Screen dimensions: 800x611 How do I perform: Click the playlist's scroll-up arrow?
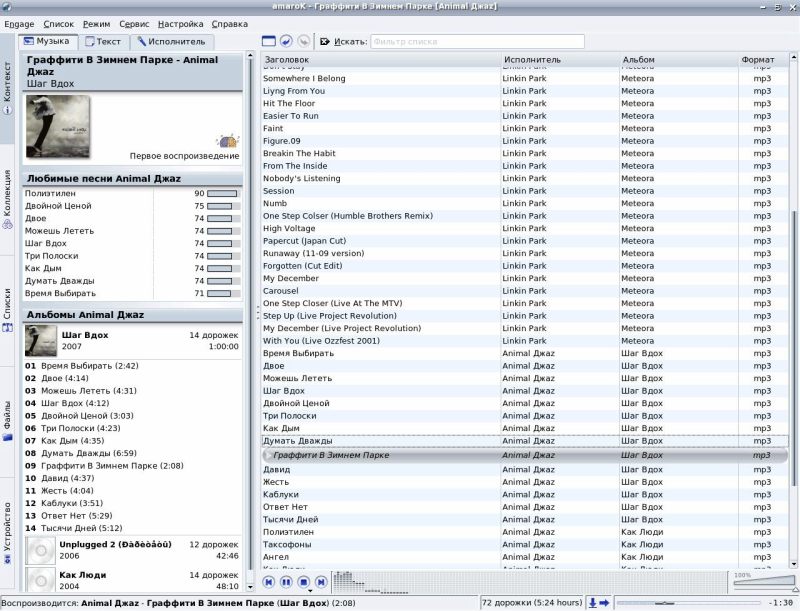click(x=793, y=56)
